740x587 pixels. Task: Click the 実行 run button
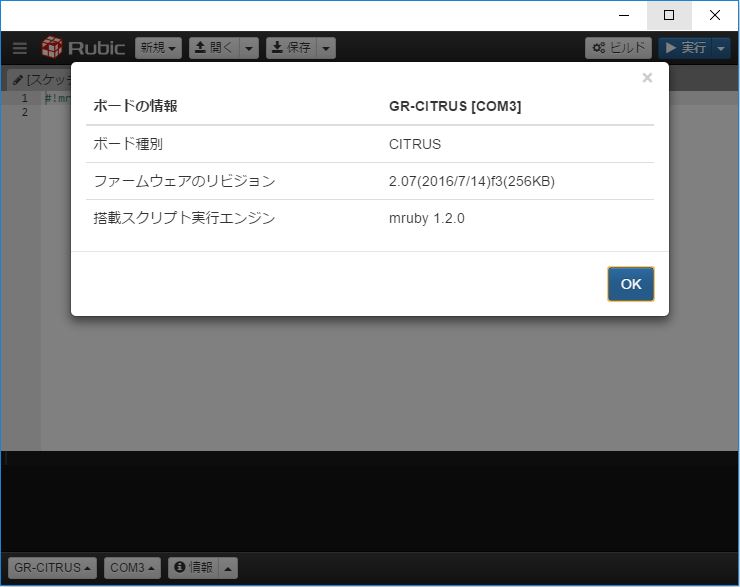[685, 48]
